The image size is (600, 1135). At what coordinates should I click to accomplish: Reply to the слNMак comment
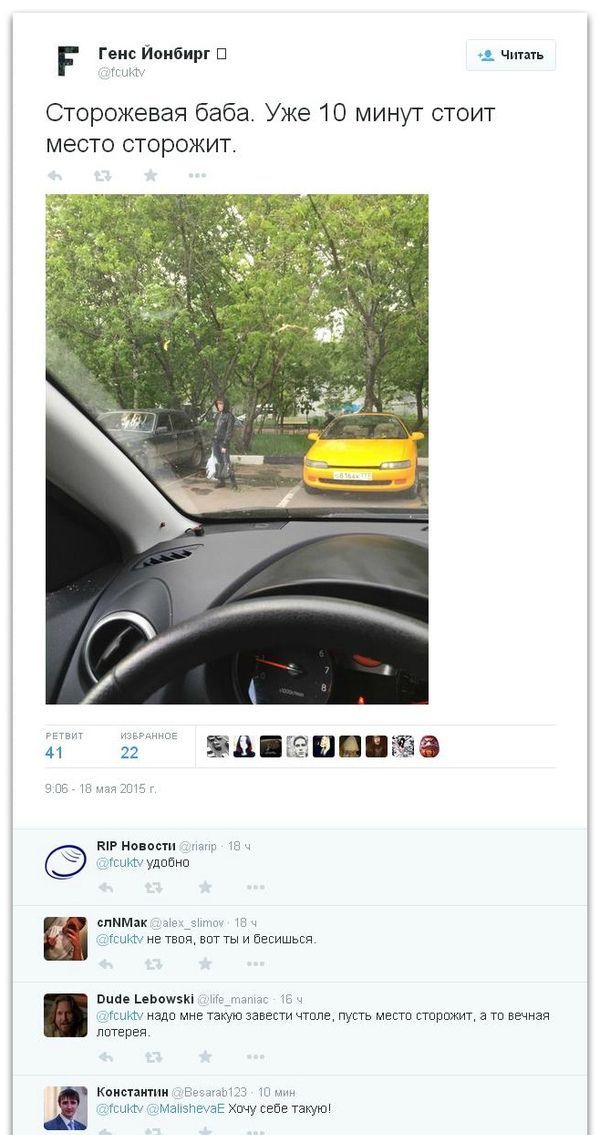(x=106, y=963)
